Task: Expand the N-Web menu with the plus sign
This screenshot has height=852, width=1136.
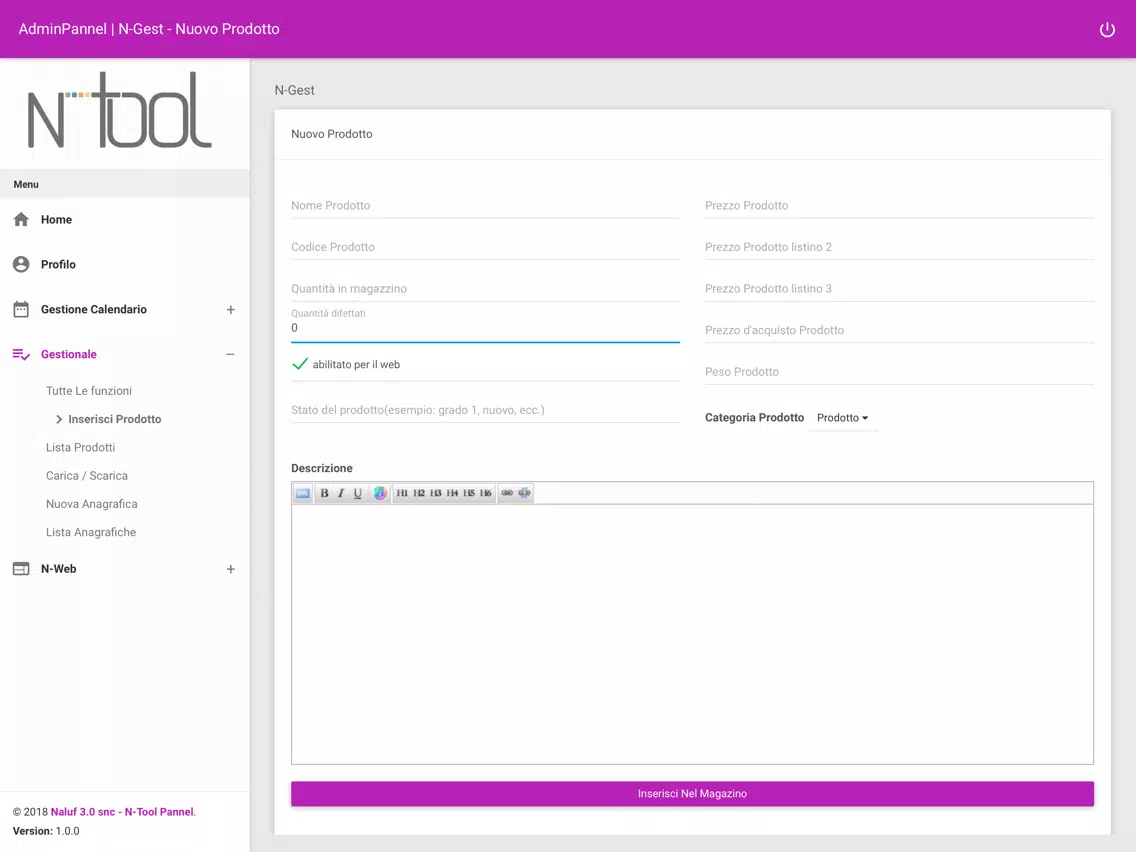Action: coord(230,569)
